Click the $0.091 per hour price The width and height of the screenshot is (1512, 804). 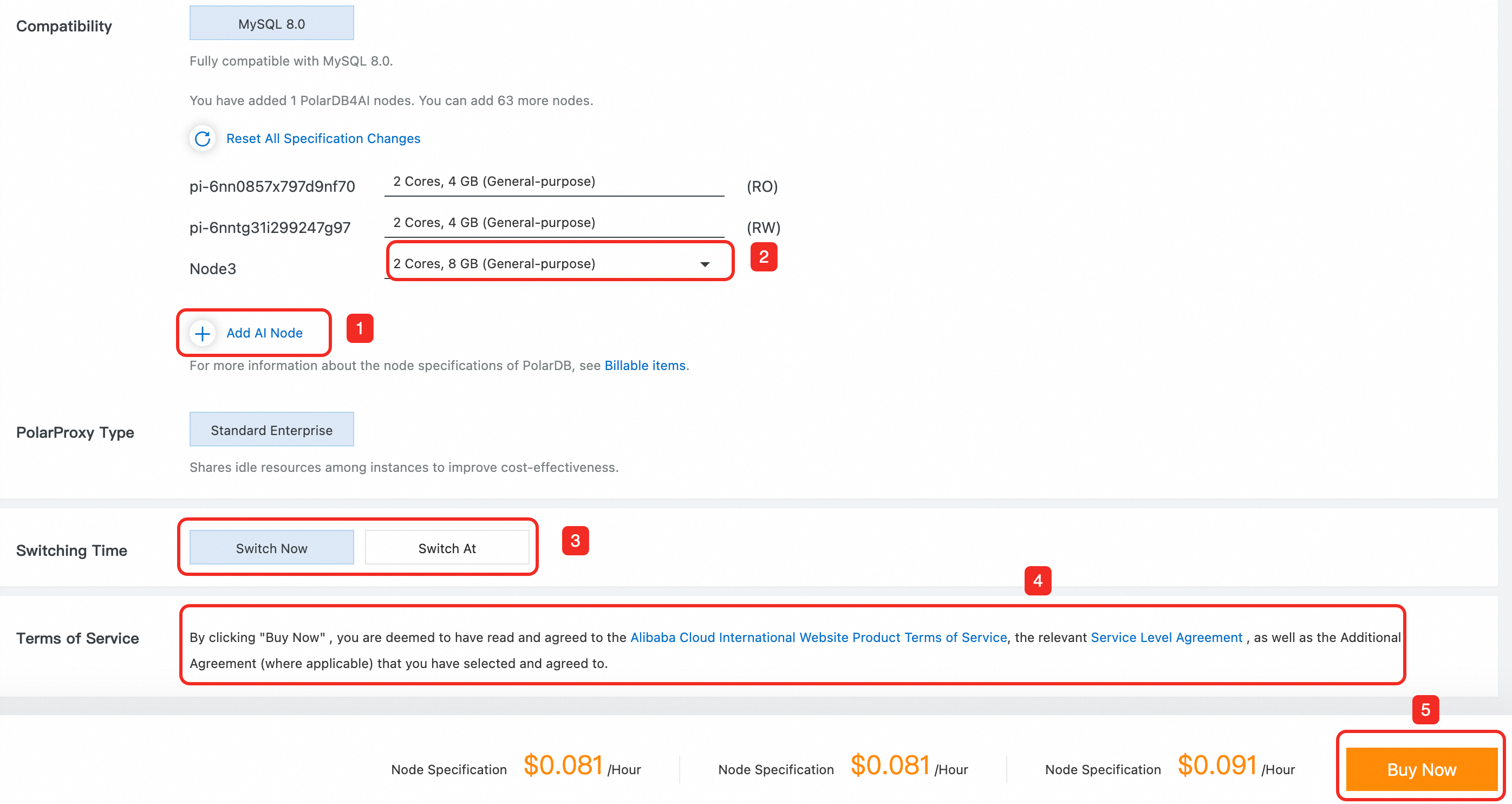(x=1216, y=765)
